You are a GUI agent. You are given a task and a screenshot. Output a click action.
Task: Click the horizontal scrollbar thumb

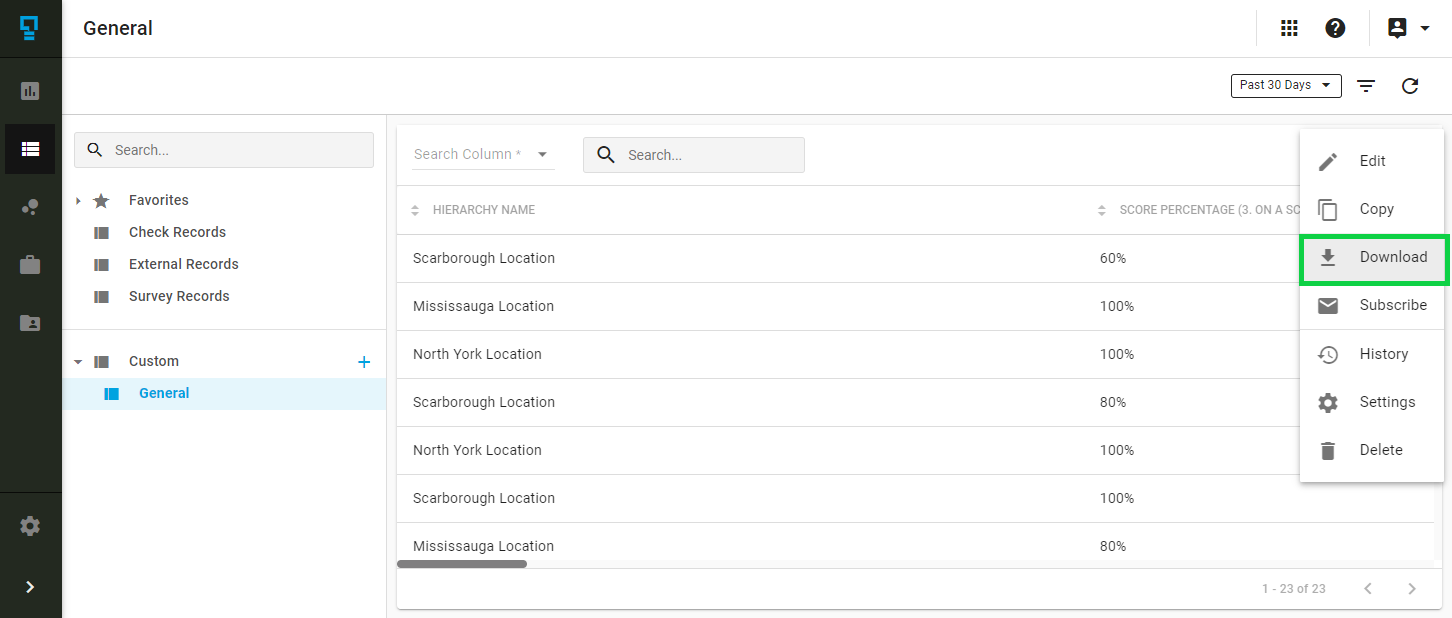462,564
